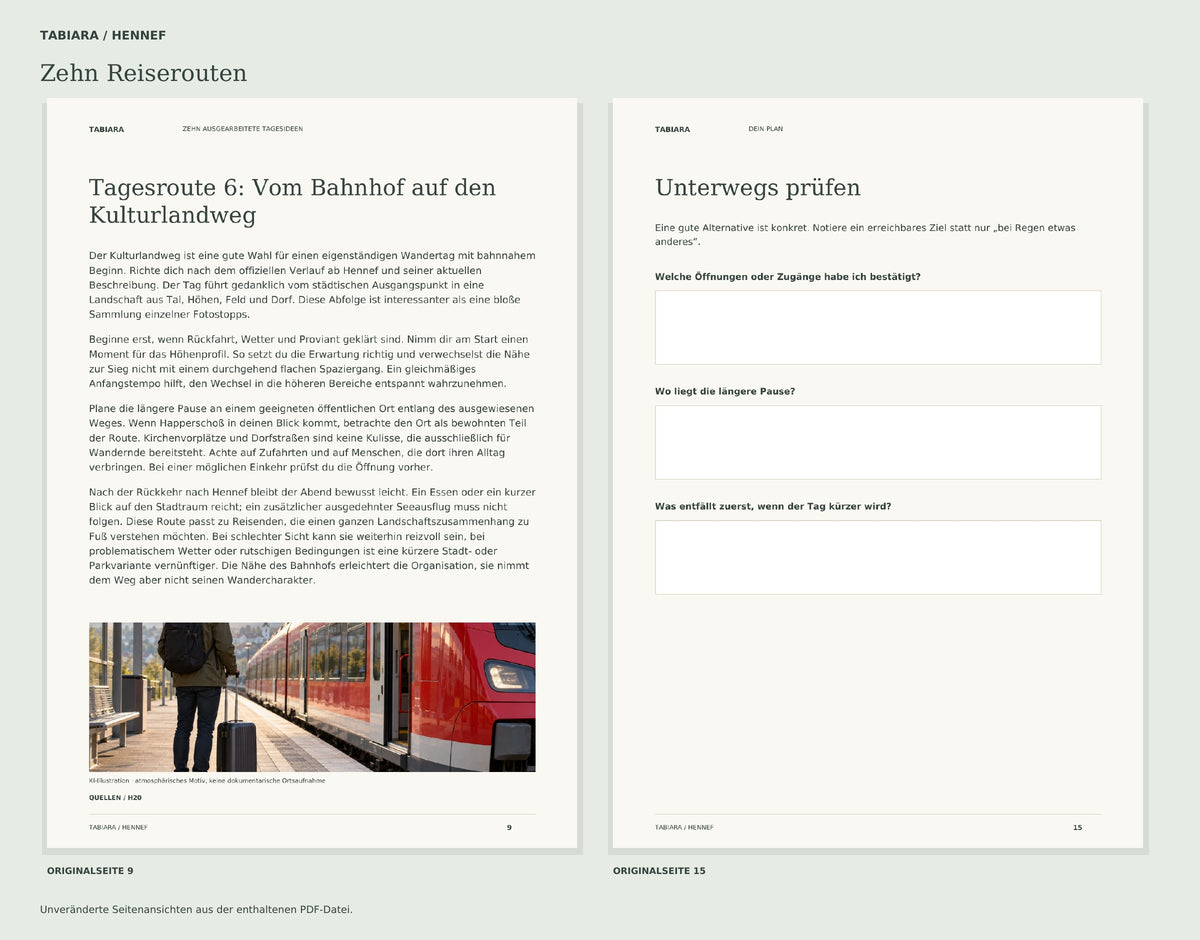Click the paragraph starting 'Plane die längere Pause'
Viewport: 1200px width, 940px height.
coord(312,438)
